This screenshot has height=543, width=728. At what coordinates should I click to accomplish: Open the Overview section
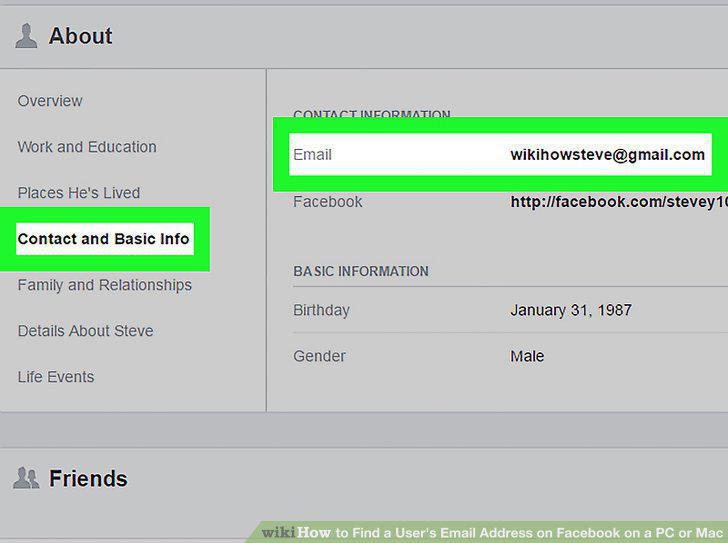coord(50,101)
